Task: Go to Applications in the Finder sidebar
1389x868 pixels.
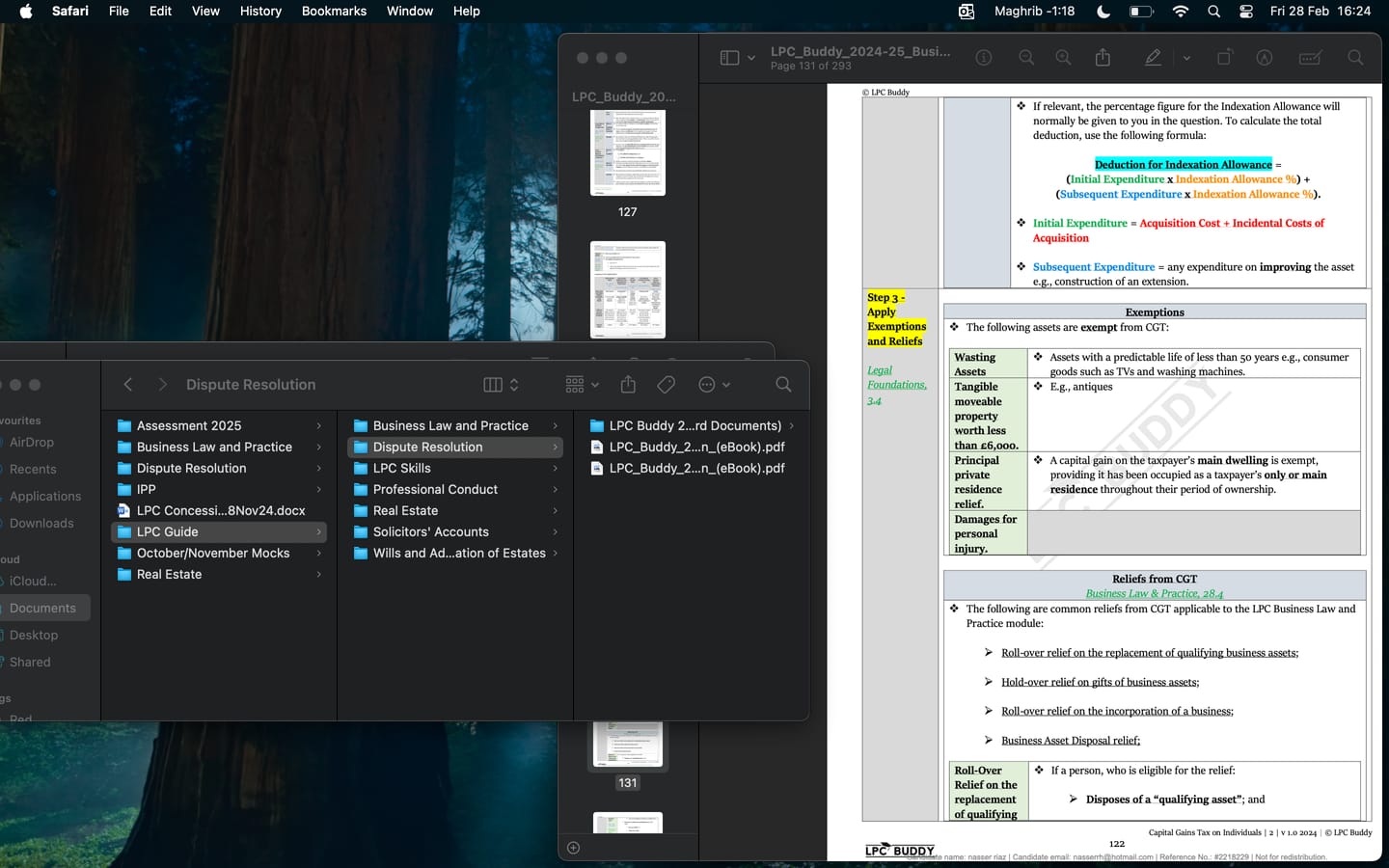Action: coord(45,497)
